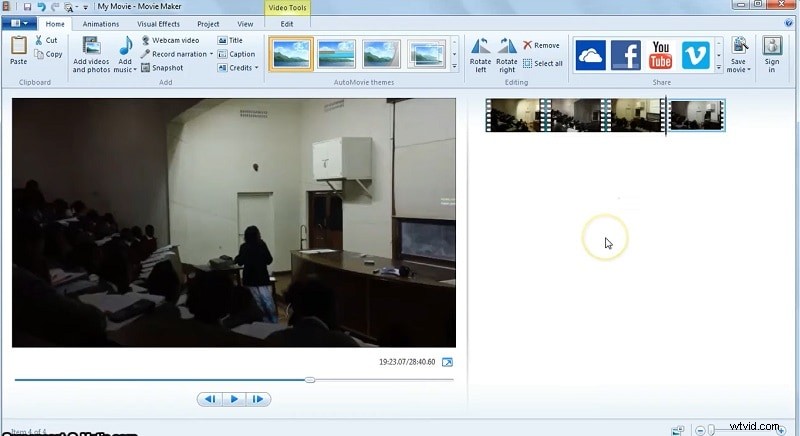The width and height of the screenshot is (800, 436).
Task: Select all clips in storyboard
Action: (543, 63)
